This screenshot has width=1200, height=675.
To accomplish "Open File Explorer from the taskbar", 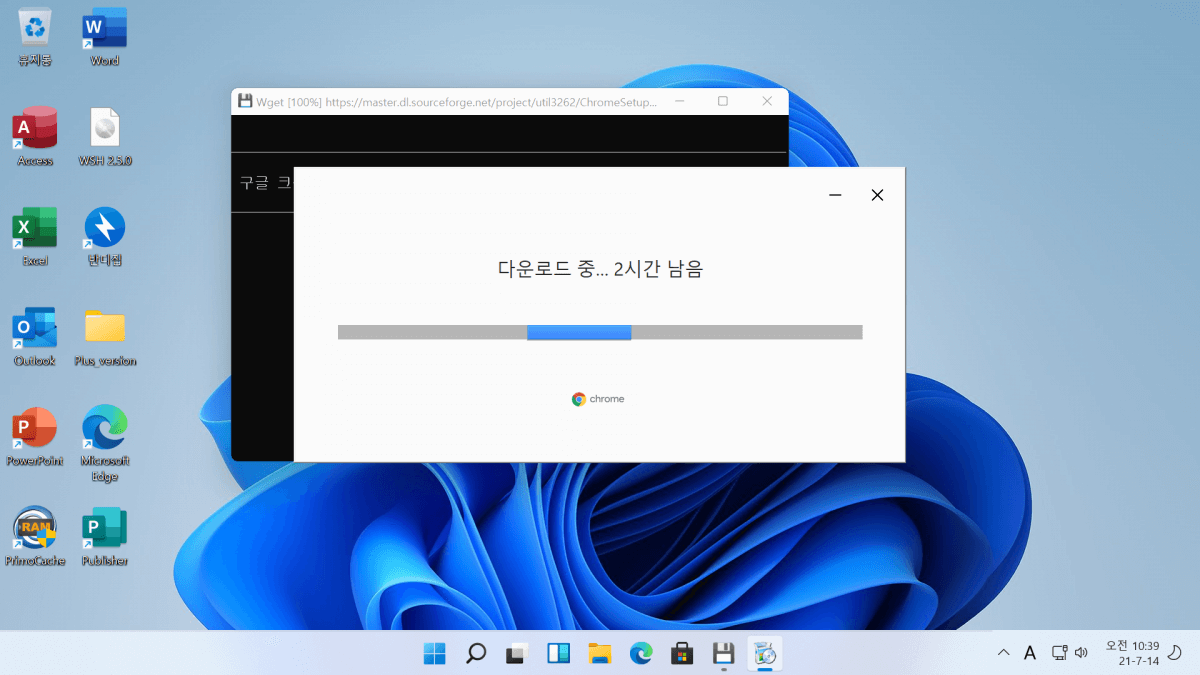I will [x=600, y=654].
